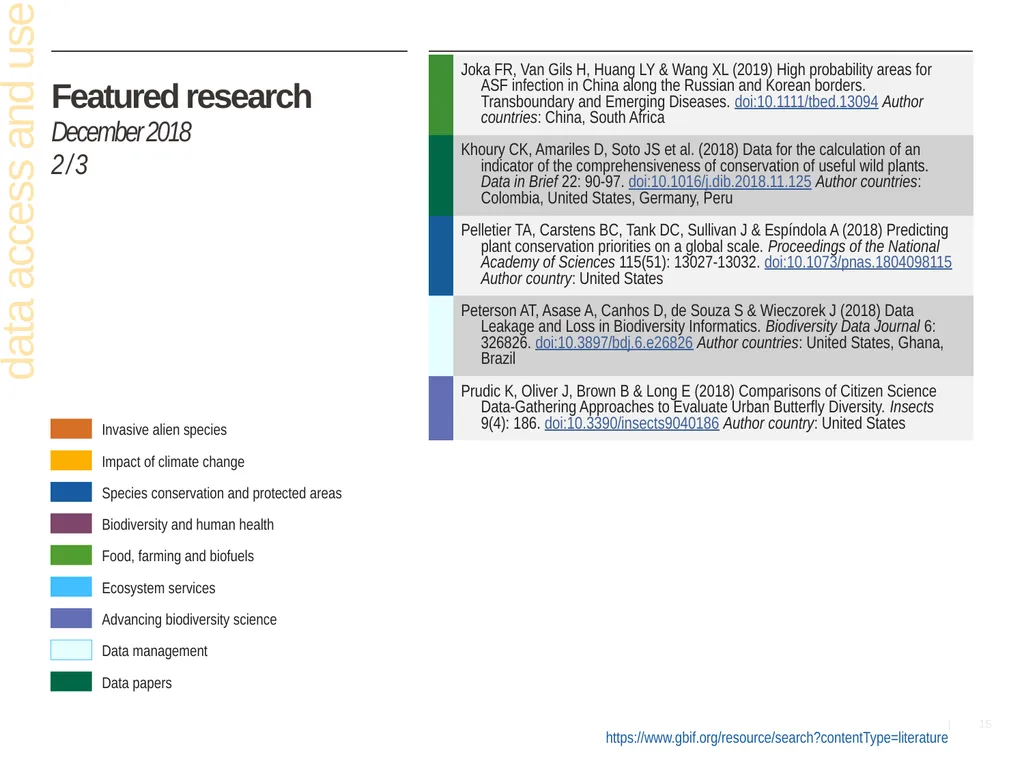Click the purple Biodiversity and human health swatch

(x=71, y=524)
